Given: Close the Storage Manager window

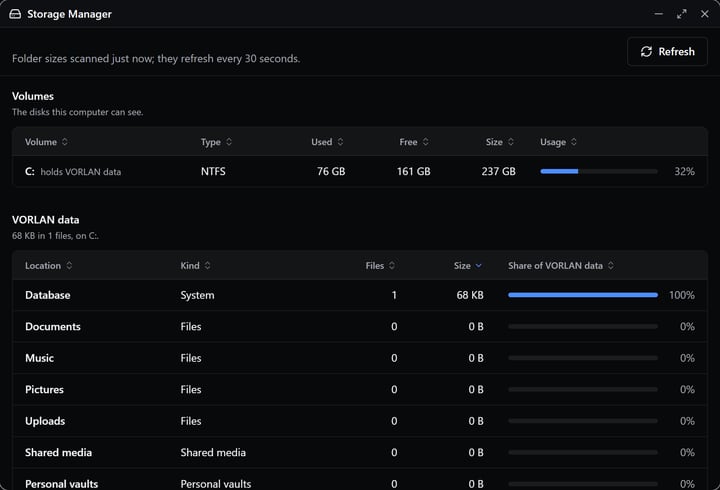Looking at the screenshot, I should tap(704, 14).
